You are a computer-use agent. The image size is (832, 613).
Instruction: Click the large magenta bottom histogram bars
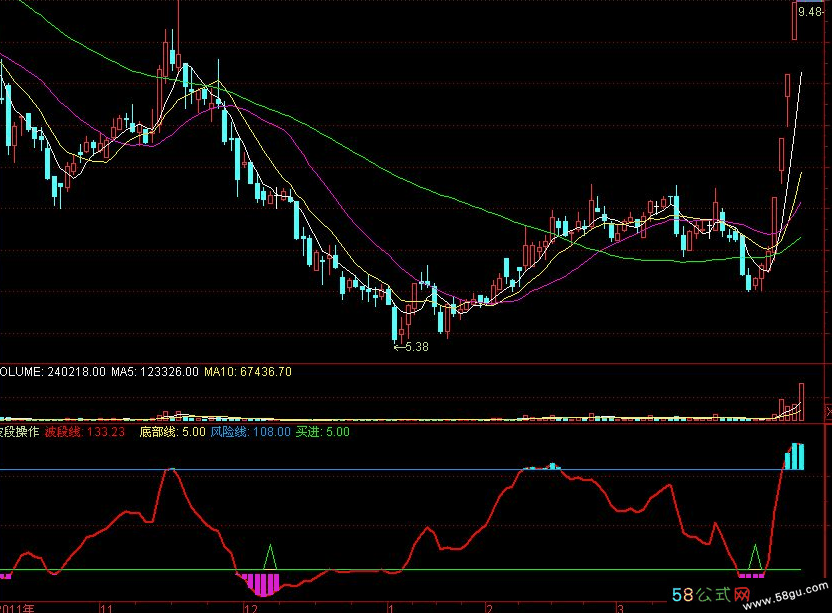(262, 583)
